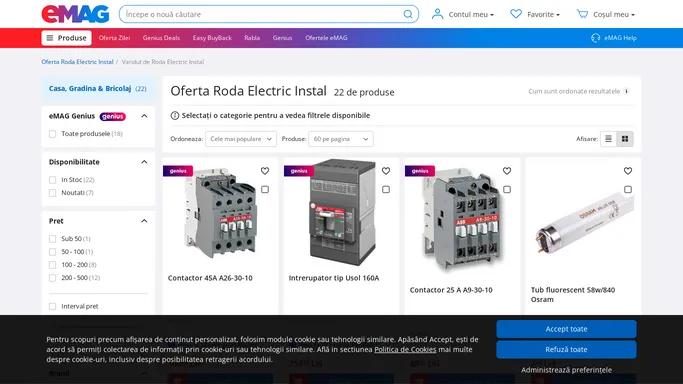Collapse the eMAG Genius filter section

tap(144, 116)
